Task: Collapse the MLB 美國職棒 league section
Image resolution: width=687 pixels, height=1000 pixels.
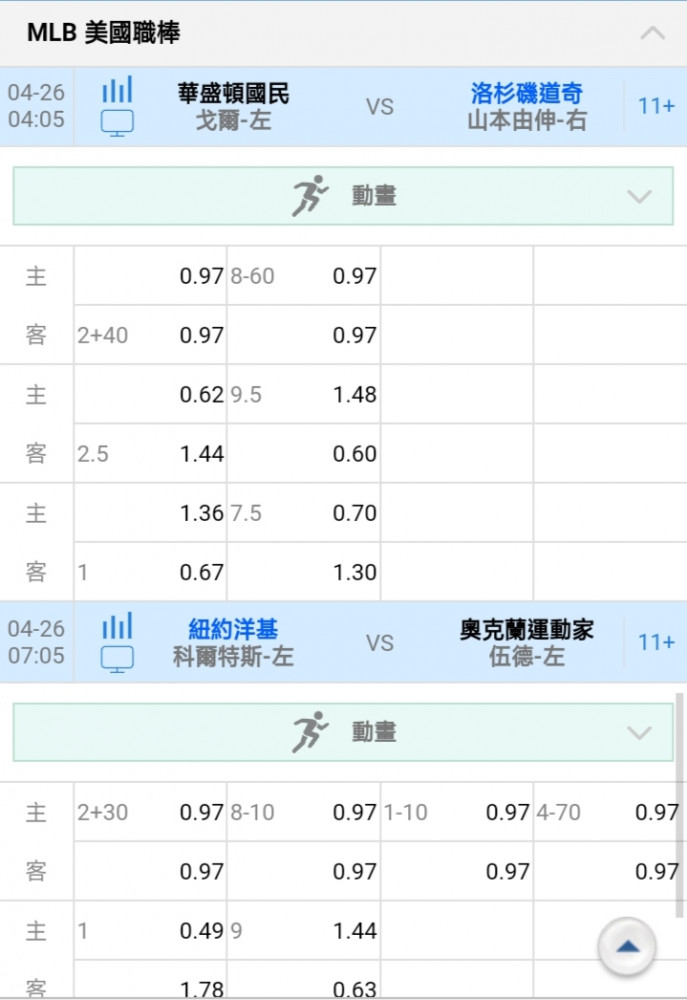Action: (653, 33)
